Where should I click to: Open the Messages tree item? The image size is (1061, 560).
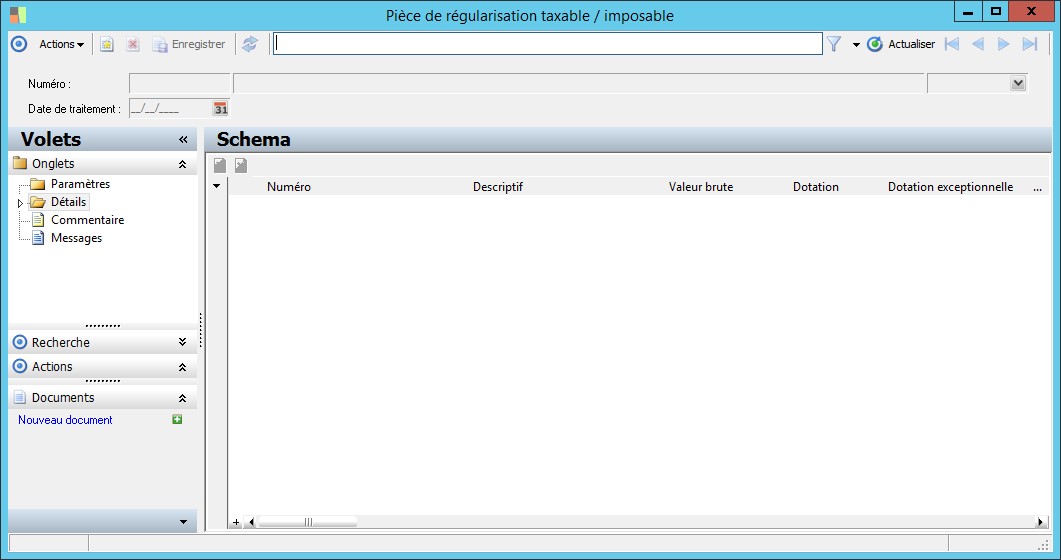click(76, 238)
